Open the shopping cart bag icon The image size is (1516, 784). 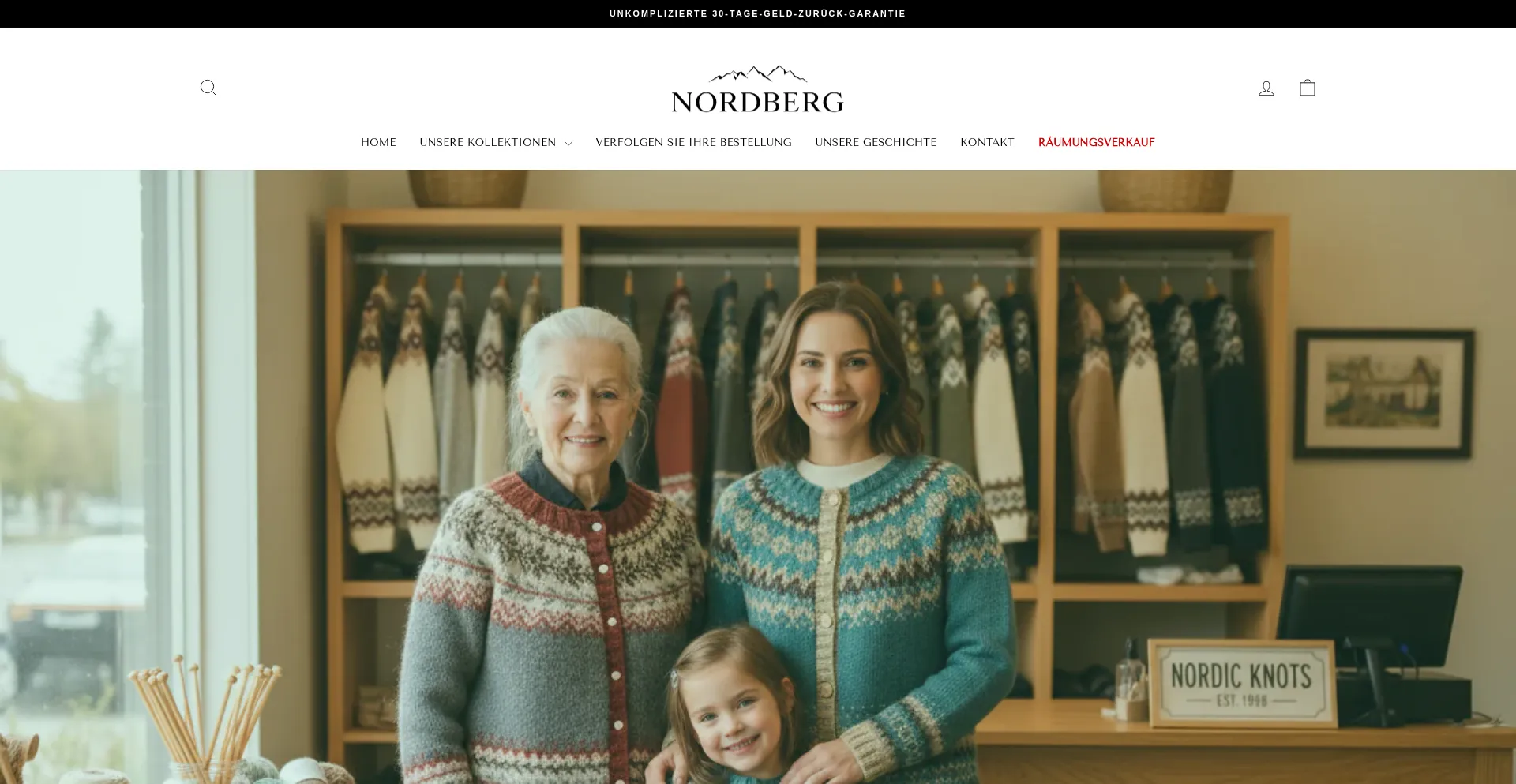pyautogui.click(x=1308, y=88)
